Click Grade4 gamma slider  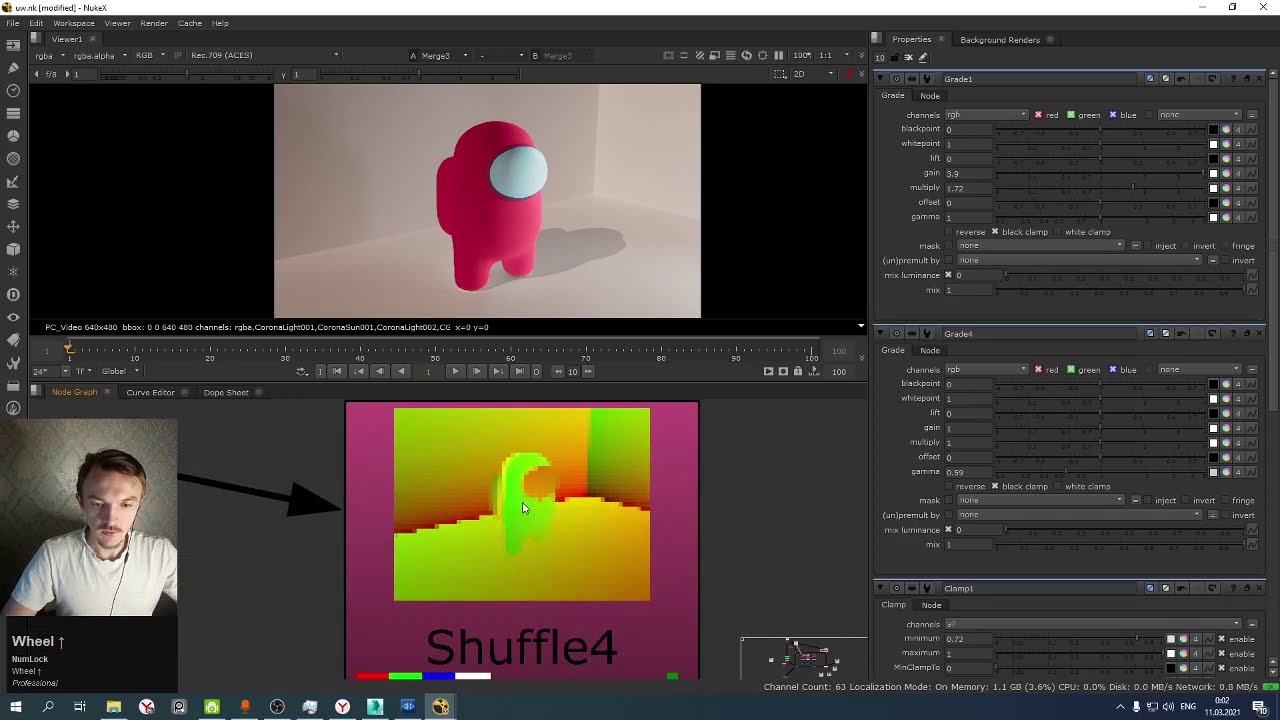click(1100, 472)
